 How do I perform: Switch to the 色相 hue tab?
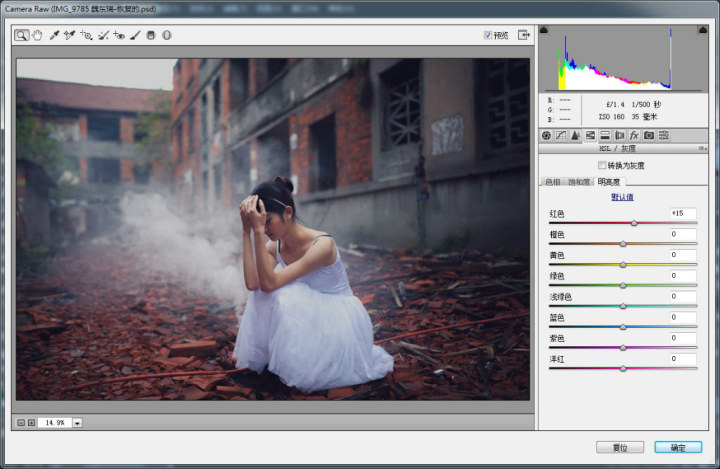[552, 182]
